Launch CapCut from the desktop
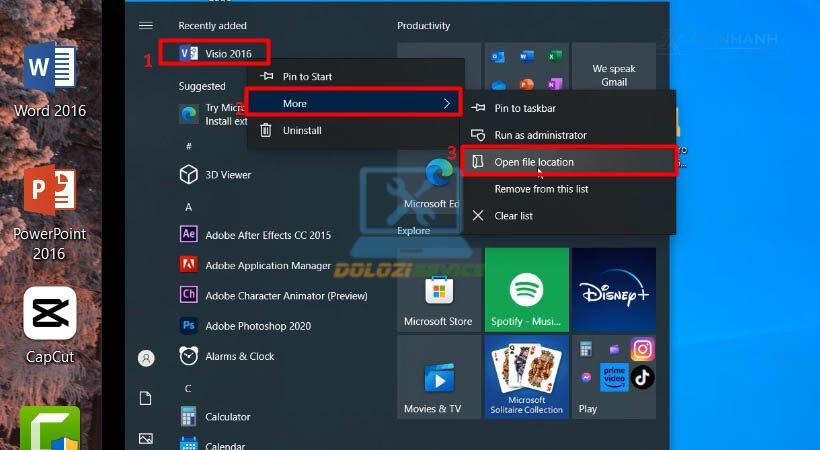This screenshot has width=820, height=450. [x=49, y=324]
